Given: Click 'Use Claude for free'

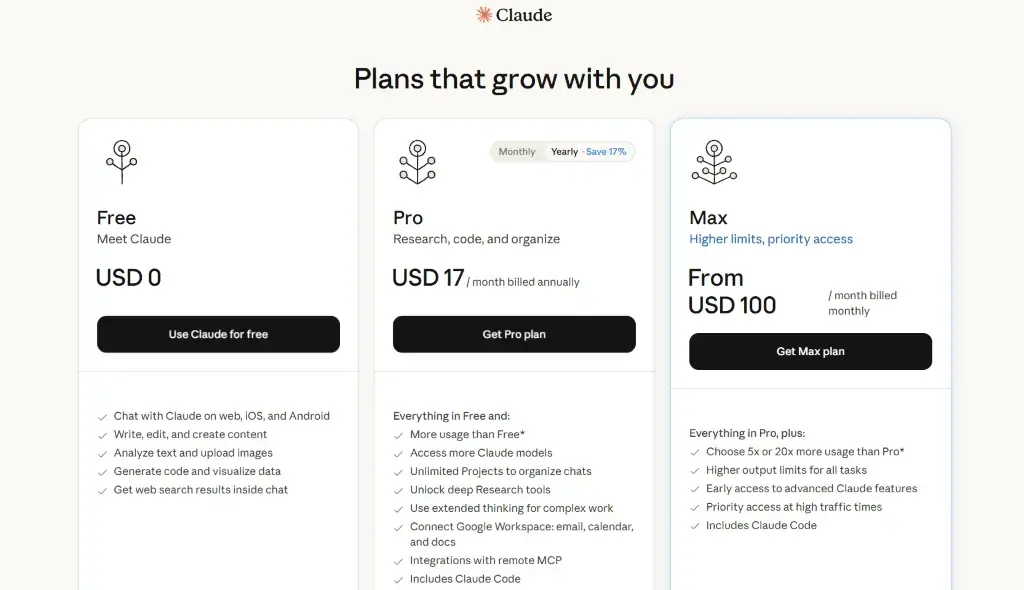Looking at the screenshot, I should (x=217, y=334).
